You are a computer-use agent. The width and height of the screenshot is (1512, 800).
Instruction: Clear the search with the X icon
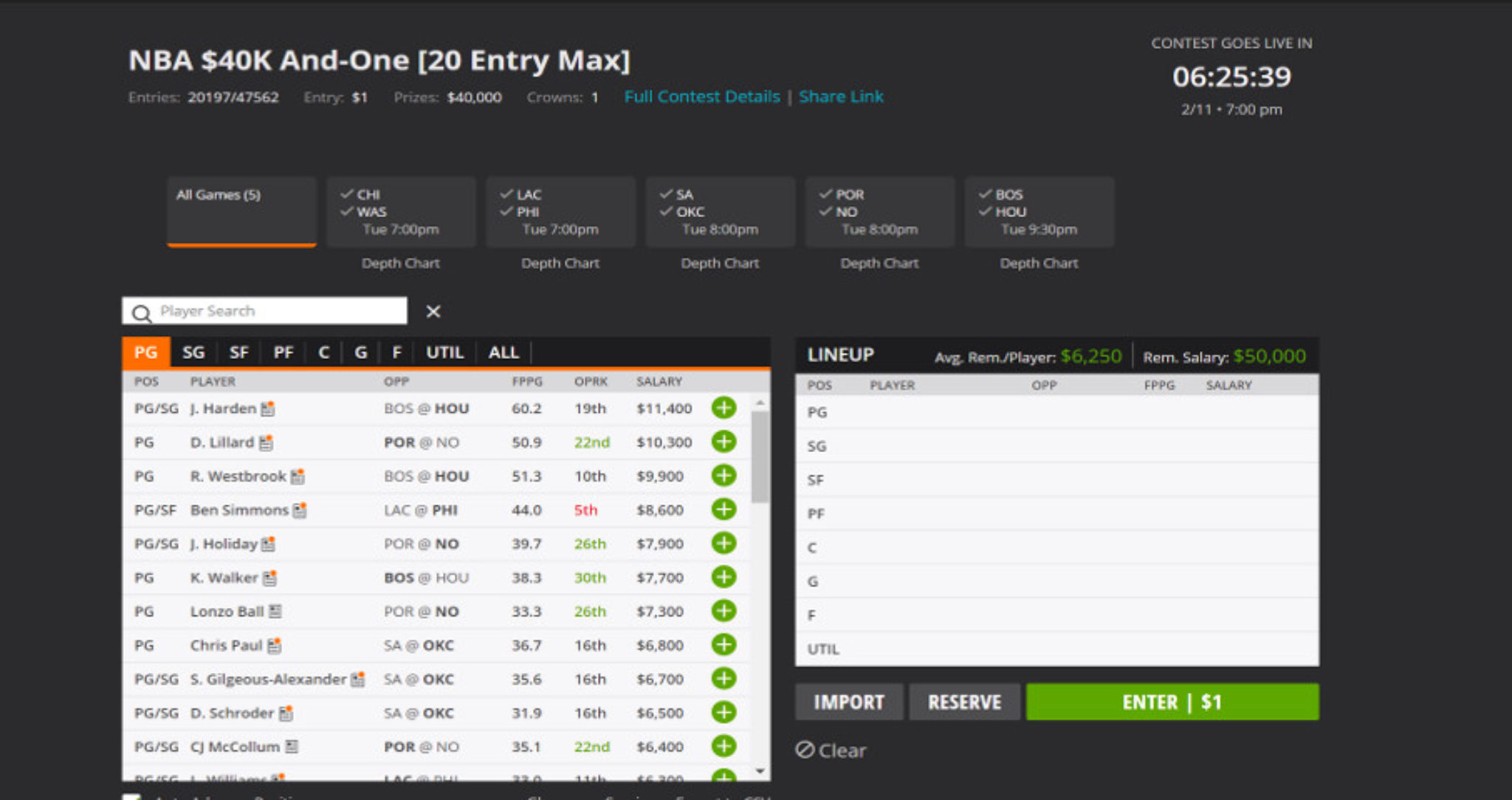pos(433,312)
